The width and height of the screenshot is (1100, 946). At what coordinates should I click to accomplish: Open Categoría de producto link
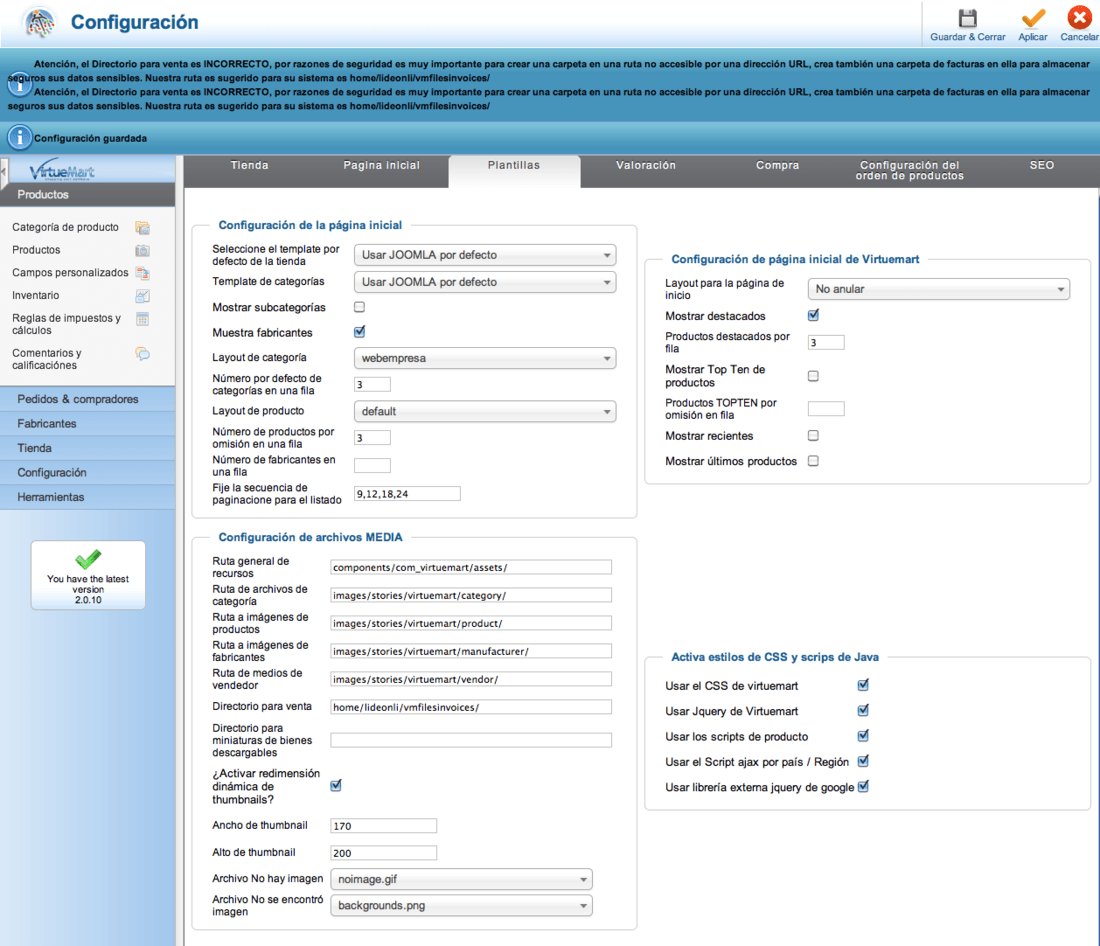point(65,227)
